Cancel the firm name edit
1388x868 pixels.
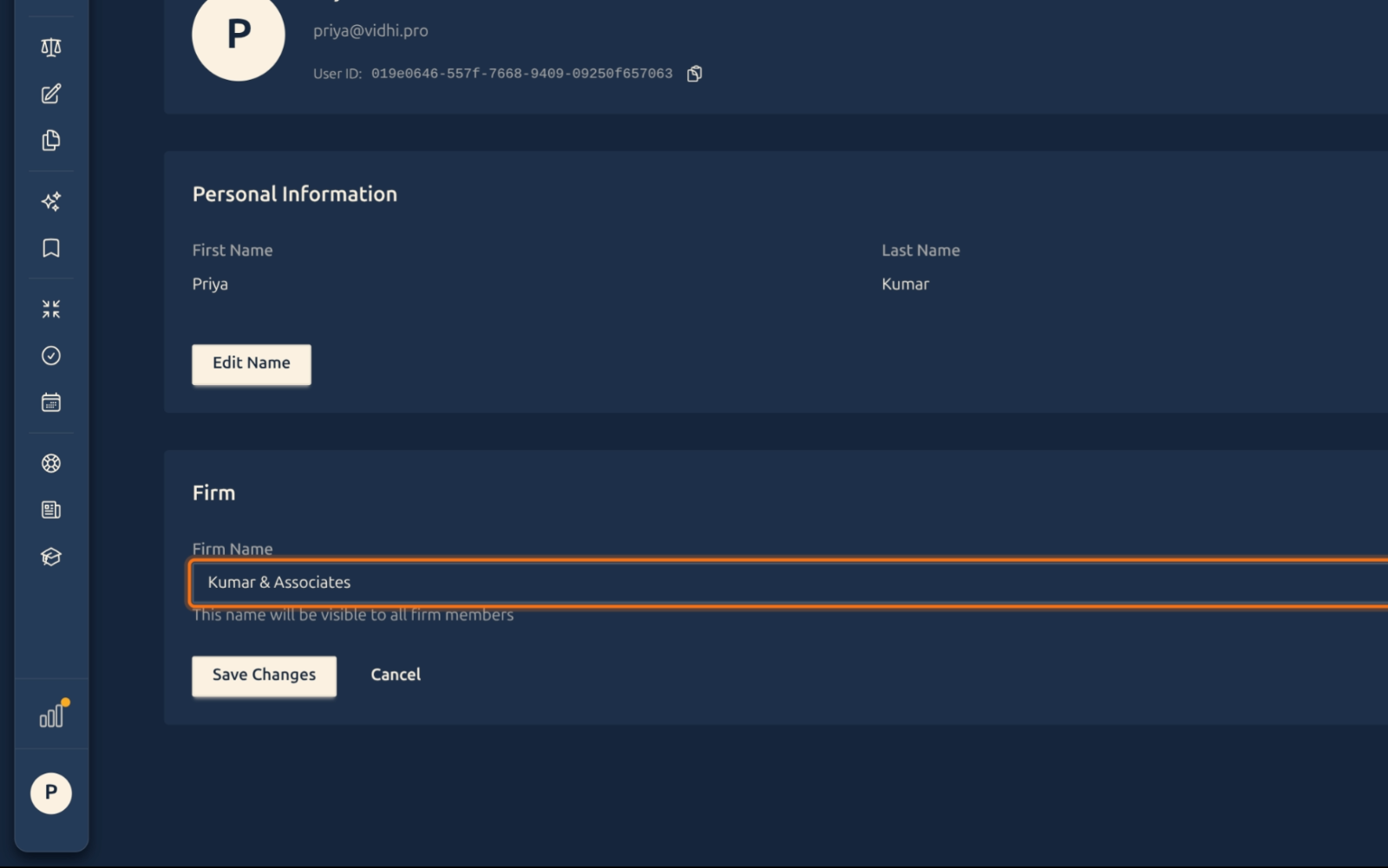[396, 675]
